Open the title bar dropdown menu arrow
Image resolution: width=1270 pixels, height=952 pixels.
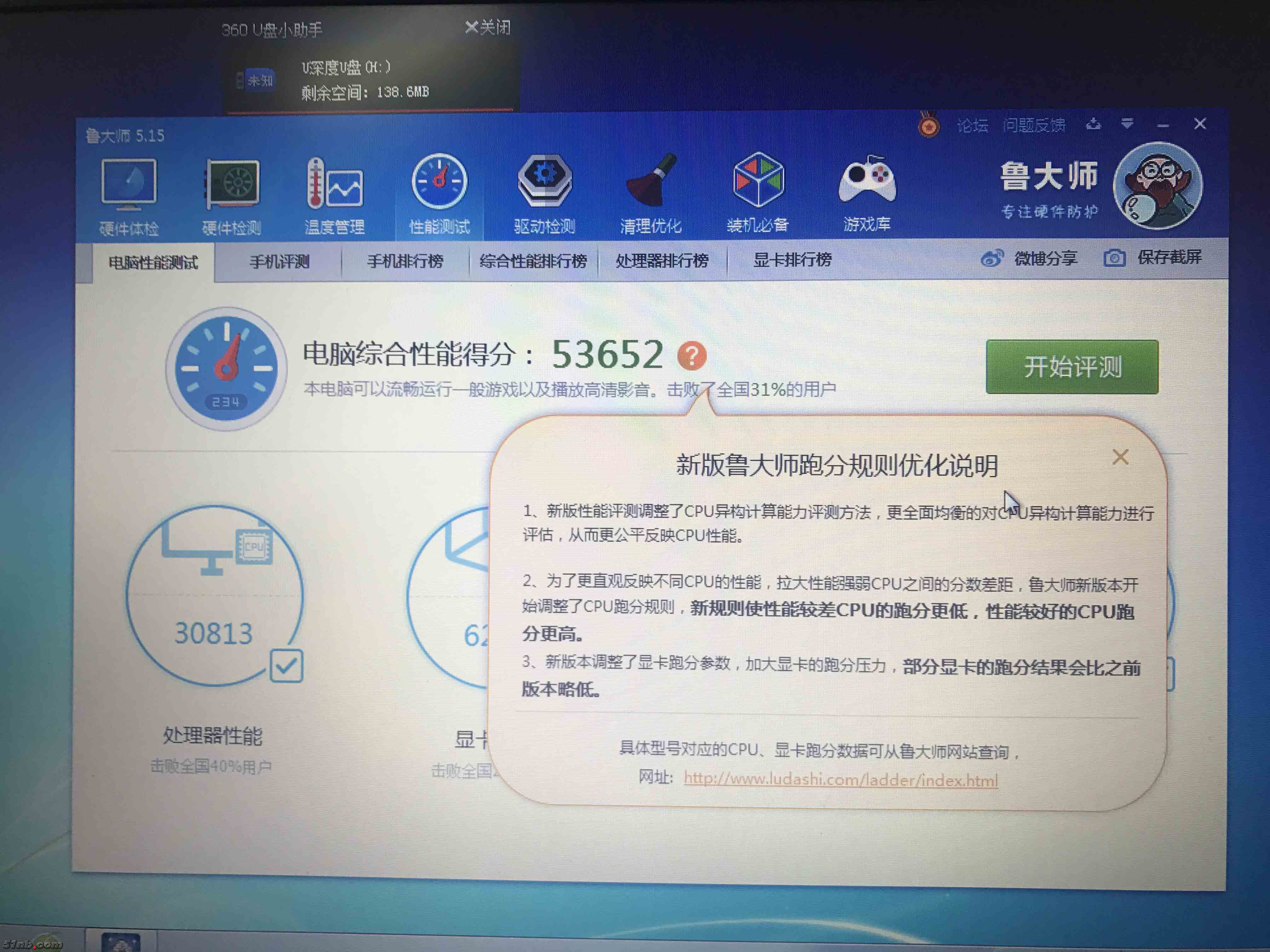1127,123
